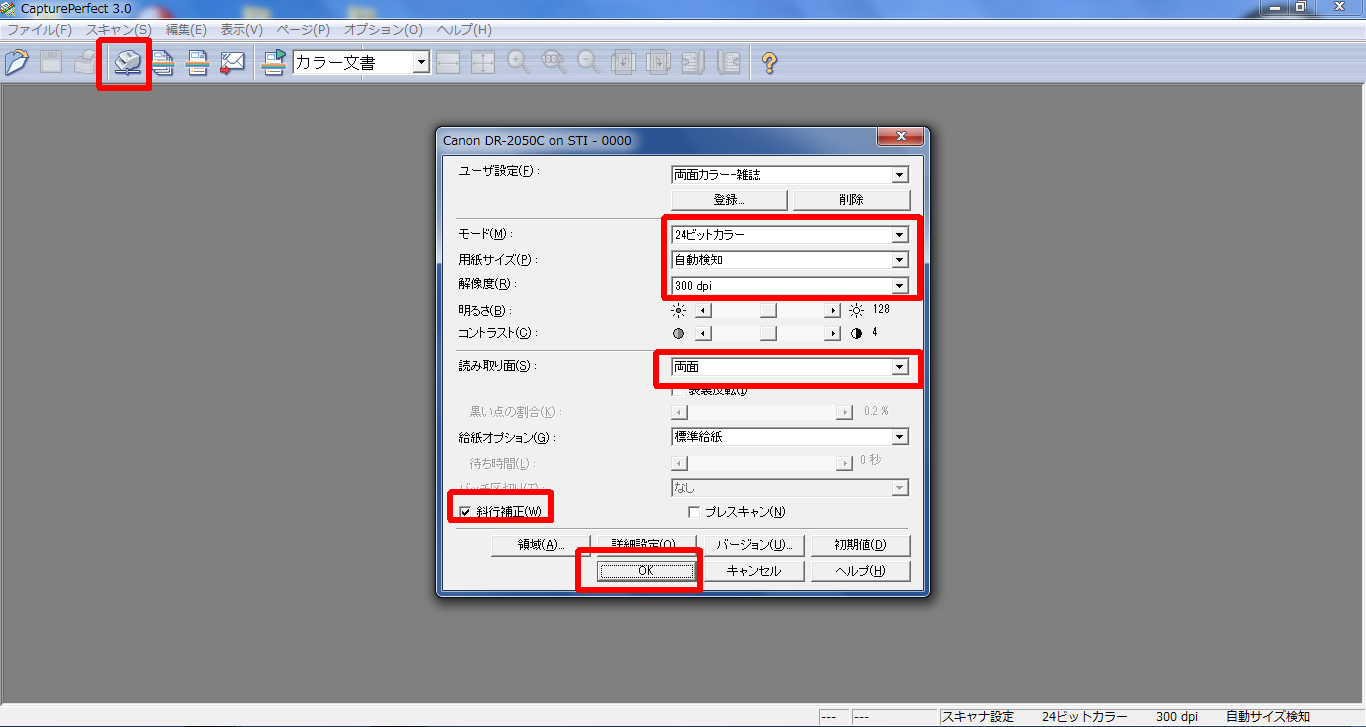Screen dimensions: 1366x727
Task: Open the 読み取り面 dropdown showing 両面
Action: coord(790,367)
